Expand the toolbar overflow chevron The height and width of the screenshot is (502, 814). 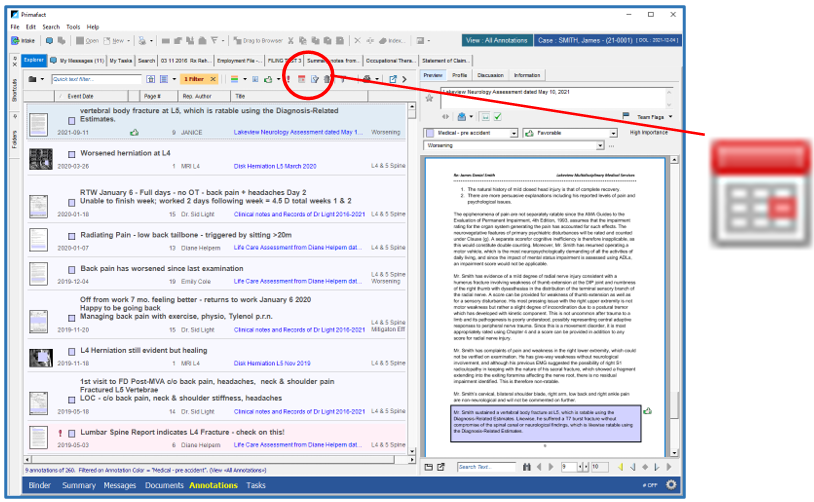[x=404, y=79]
